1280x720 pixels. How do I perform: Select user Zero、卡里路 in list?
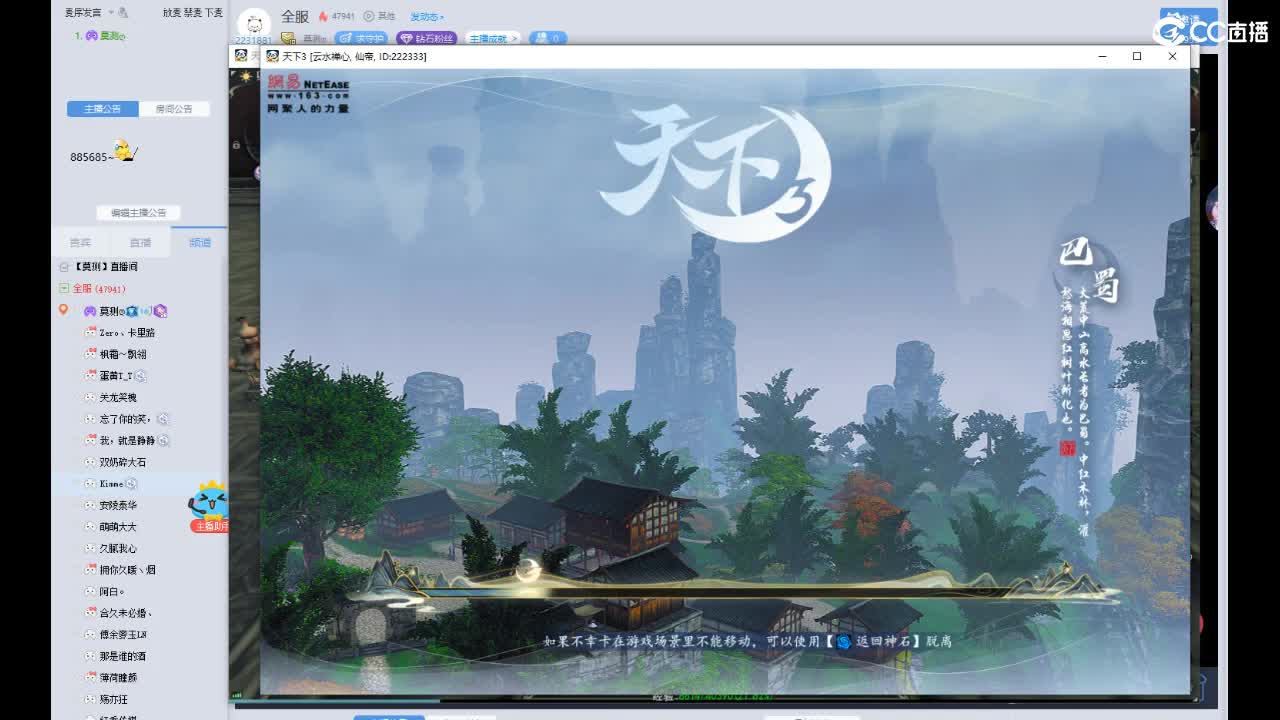(x=127, y=332)
